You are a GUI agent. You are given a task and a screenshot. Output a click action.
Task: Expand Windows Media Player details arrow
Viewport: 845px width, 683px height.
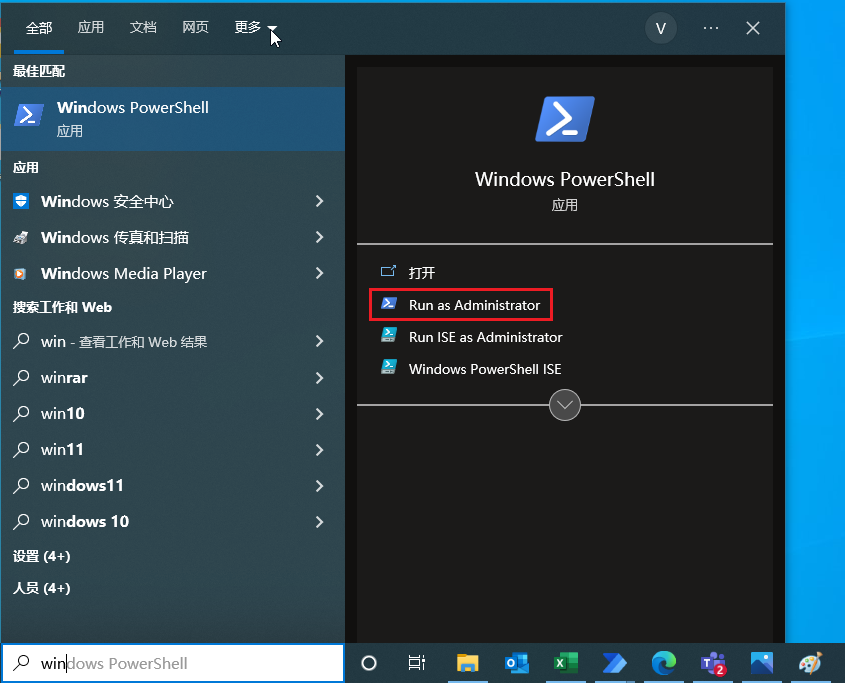(x=320, y=273)
